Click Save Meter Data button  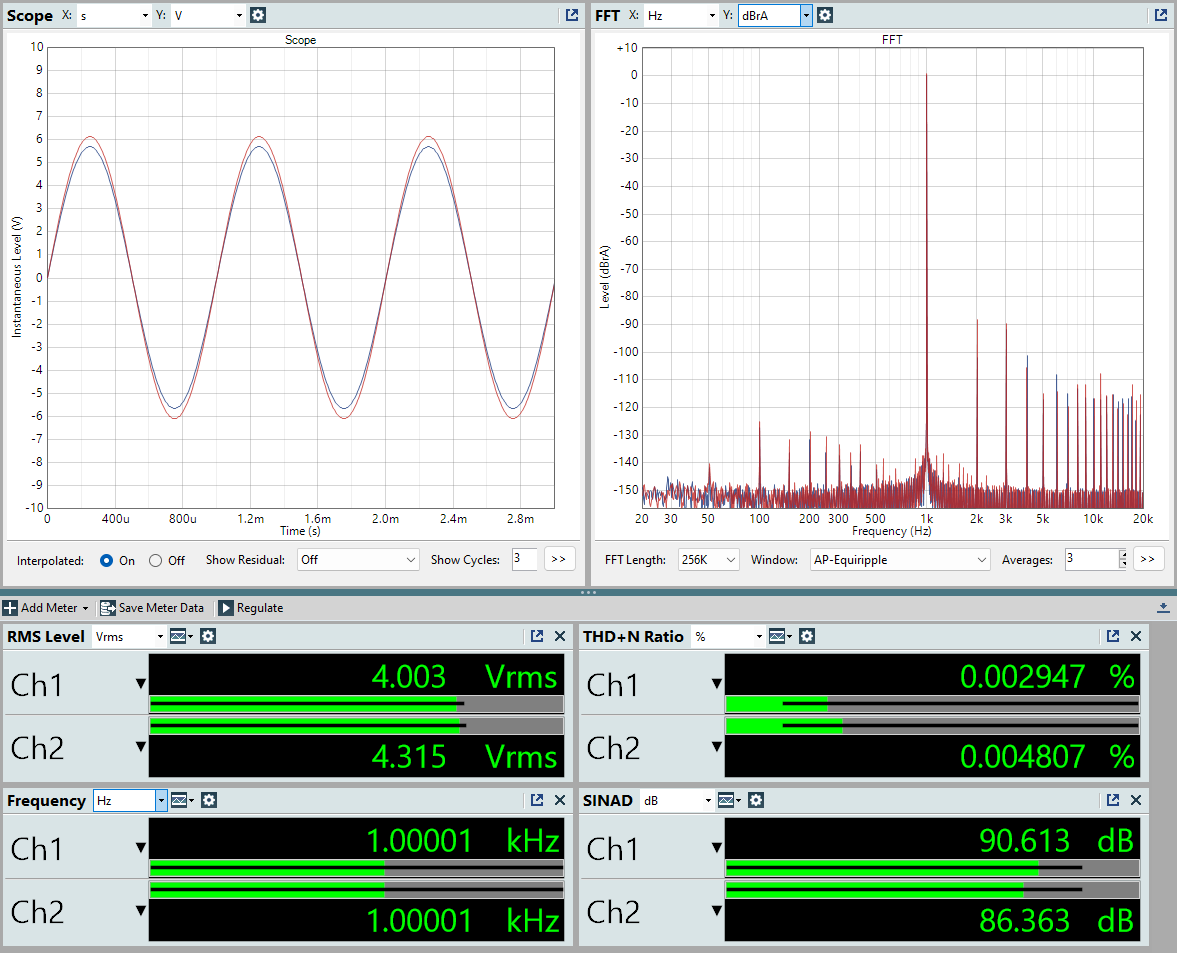pos(152,608)
